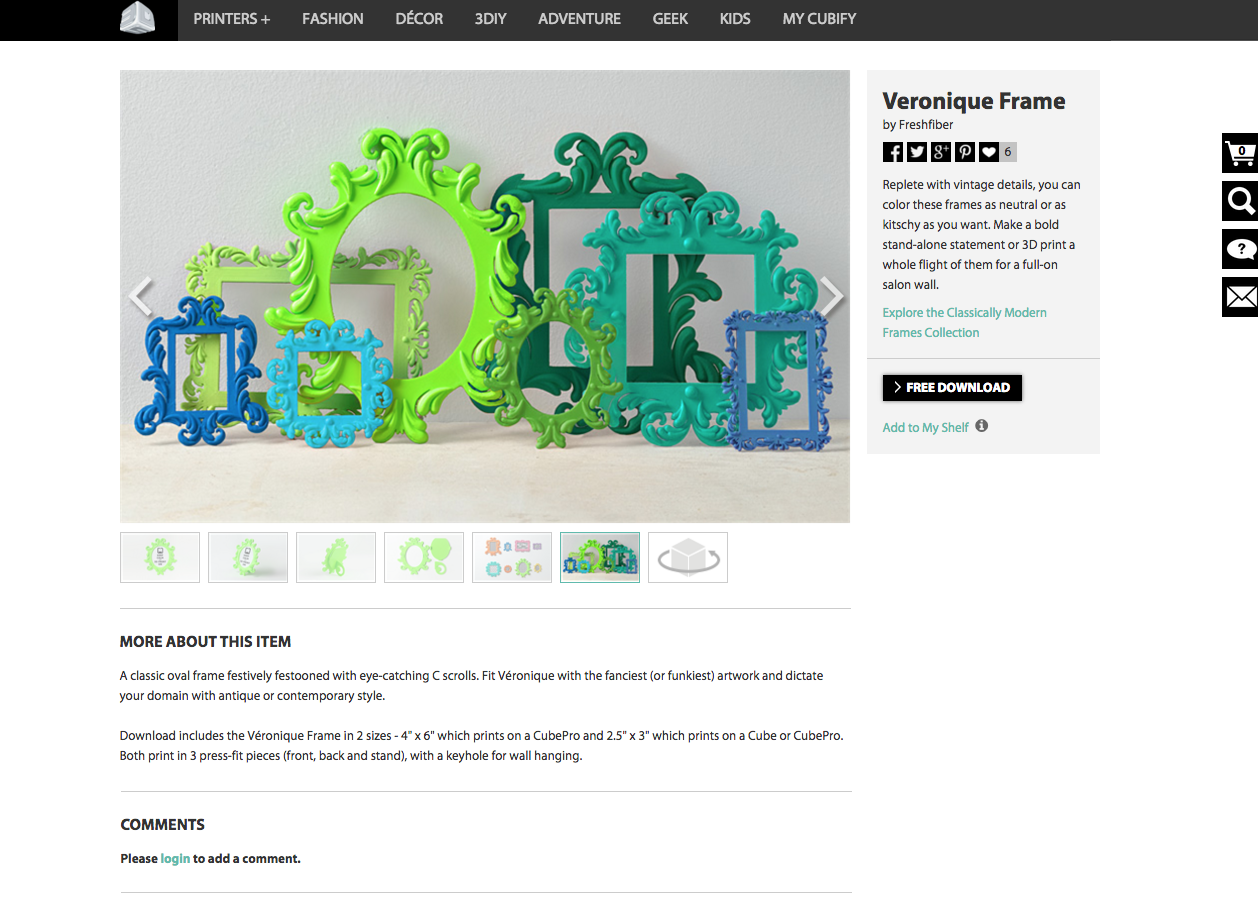The image size is (1258, 900).
Task: Open the shopping cart icon
Action: (1240, 153)
